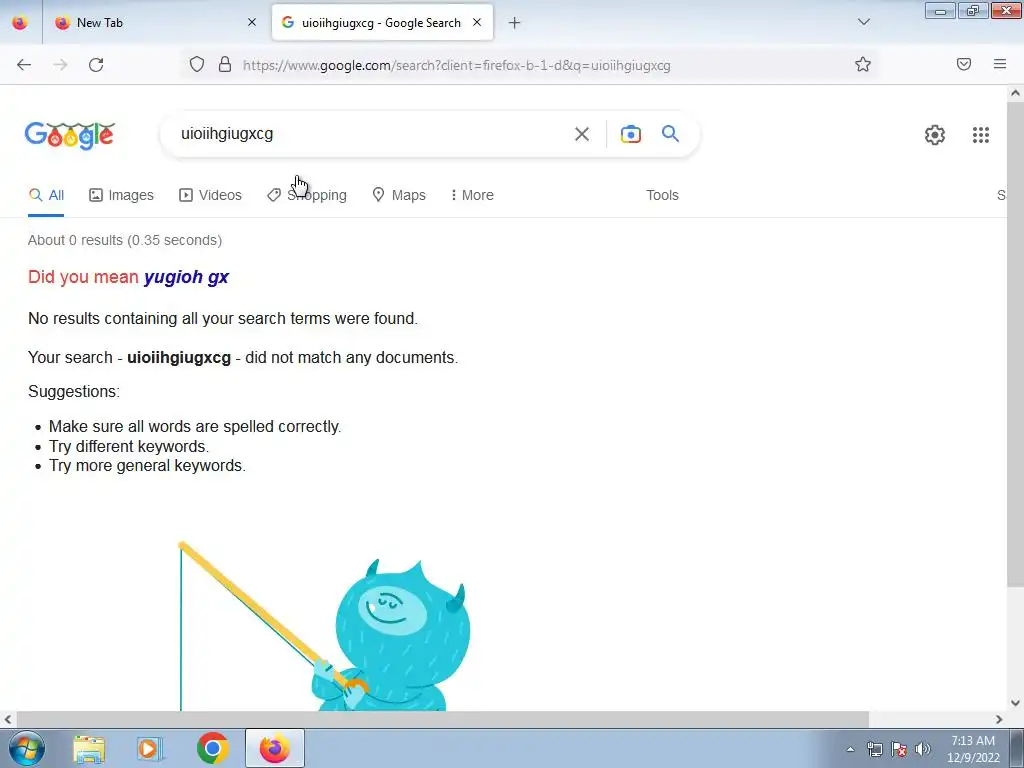Switch to Maps results
1024x768 pixels.
[399, 195]
